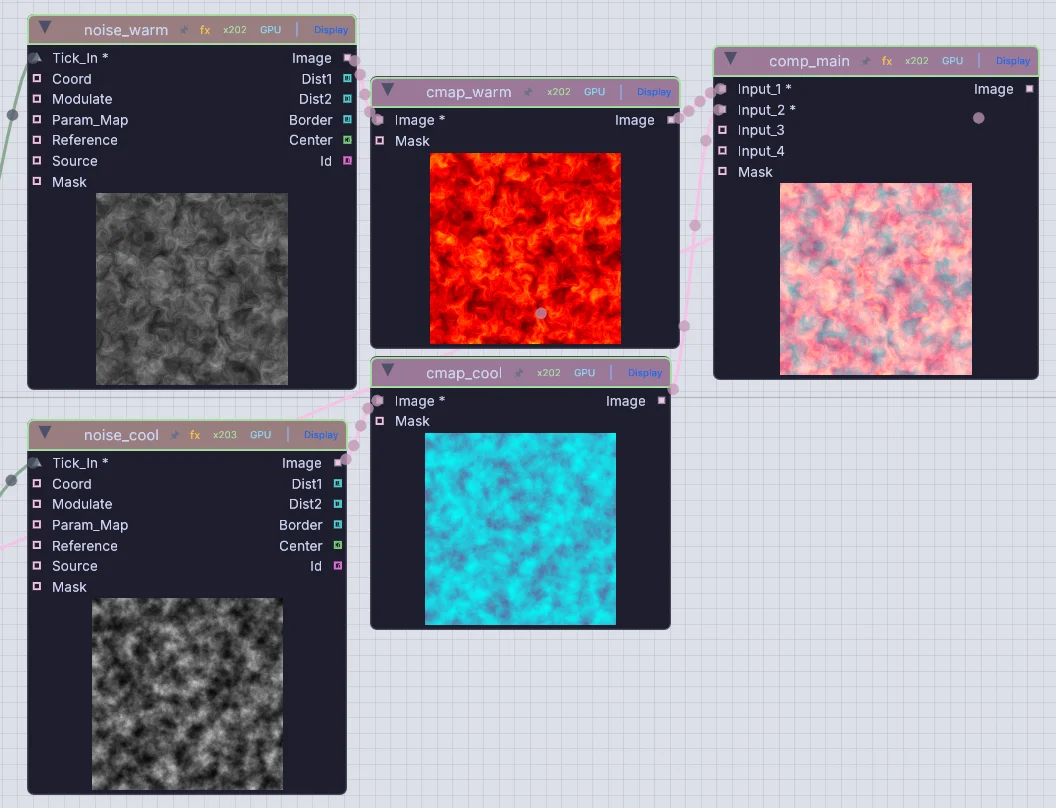Screen dimensions: 1056x808
Task: Click the pin icon on cmap_warm header
Action: pos(528,92)
